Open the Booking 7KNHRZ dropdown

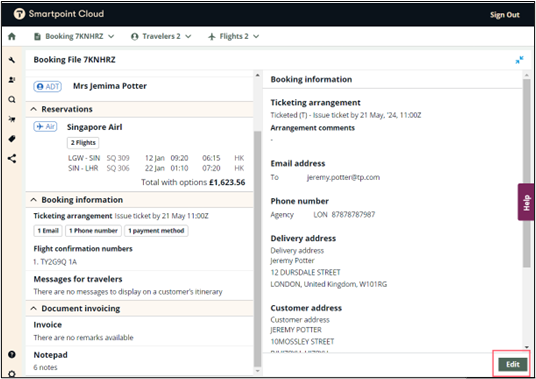pos(74,36)
